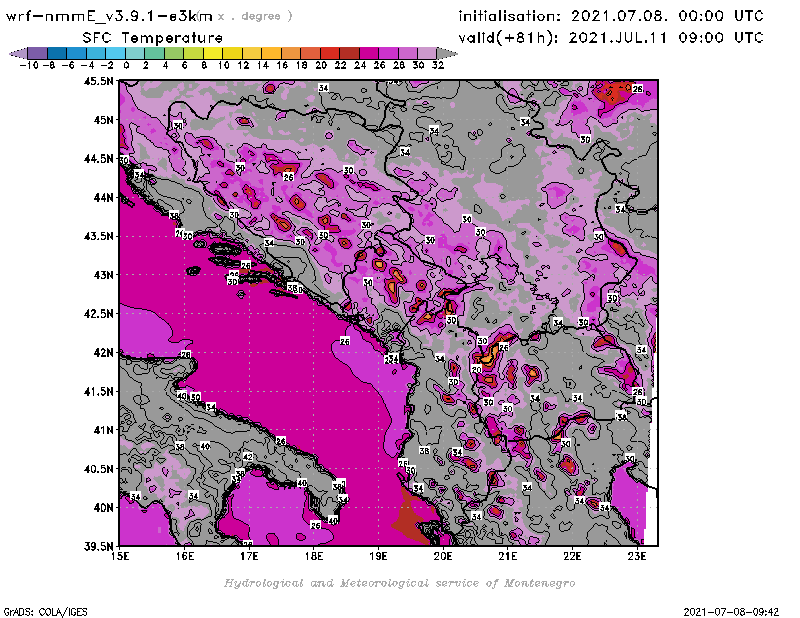
Task: Click the '40N' latitude label
Action: pos(103,508)
